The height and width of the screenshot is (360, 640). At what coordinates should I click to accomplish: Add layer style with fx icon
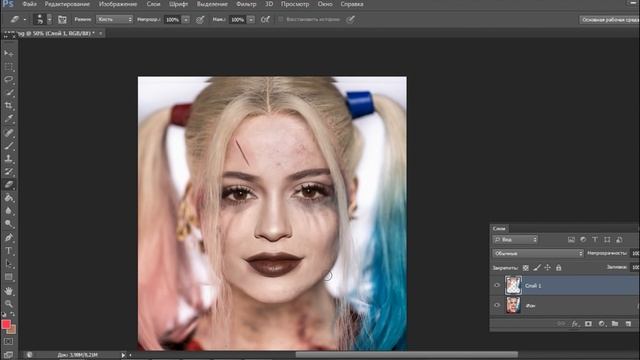[x=575, y=324]
